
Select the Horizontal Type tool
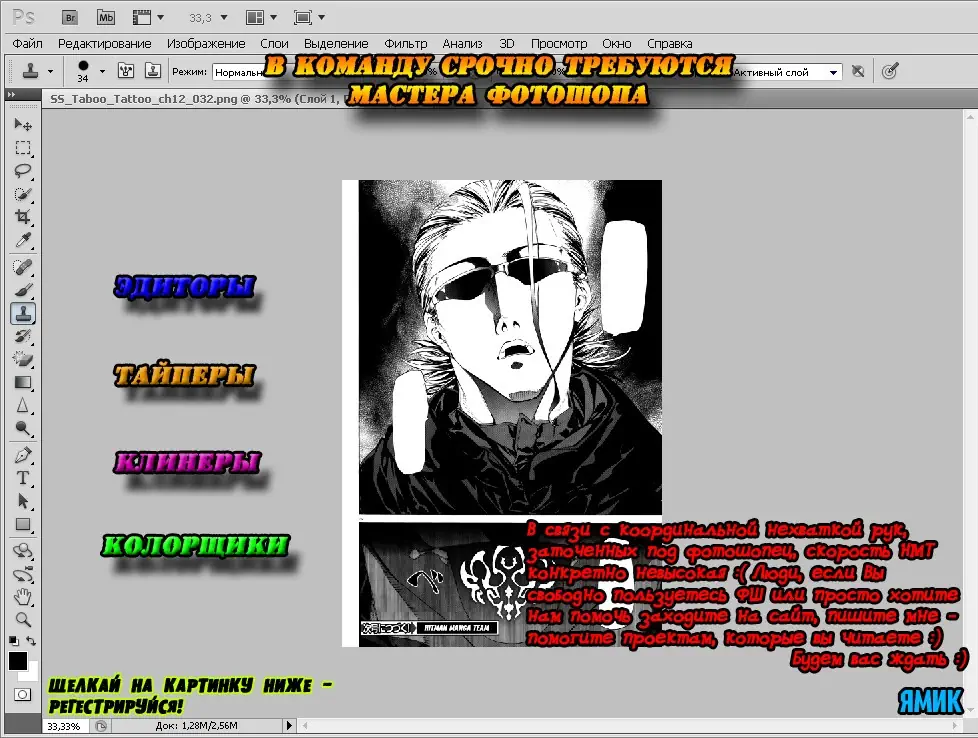23,478
